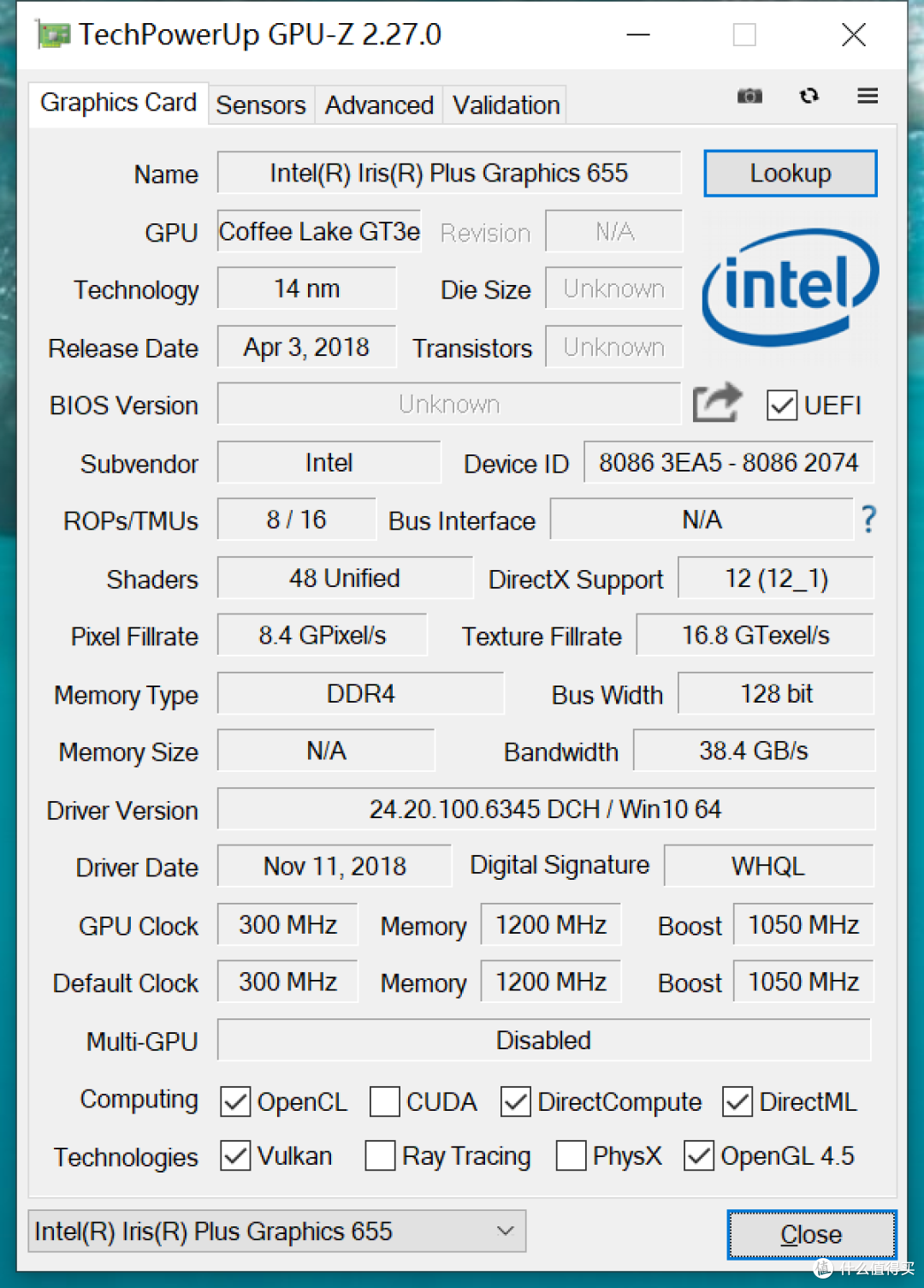924x1288 pixels.
Task: Toggle the Vulkan checkbox
Action: (235, 1155)
